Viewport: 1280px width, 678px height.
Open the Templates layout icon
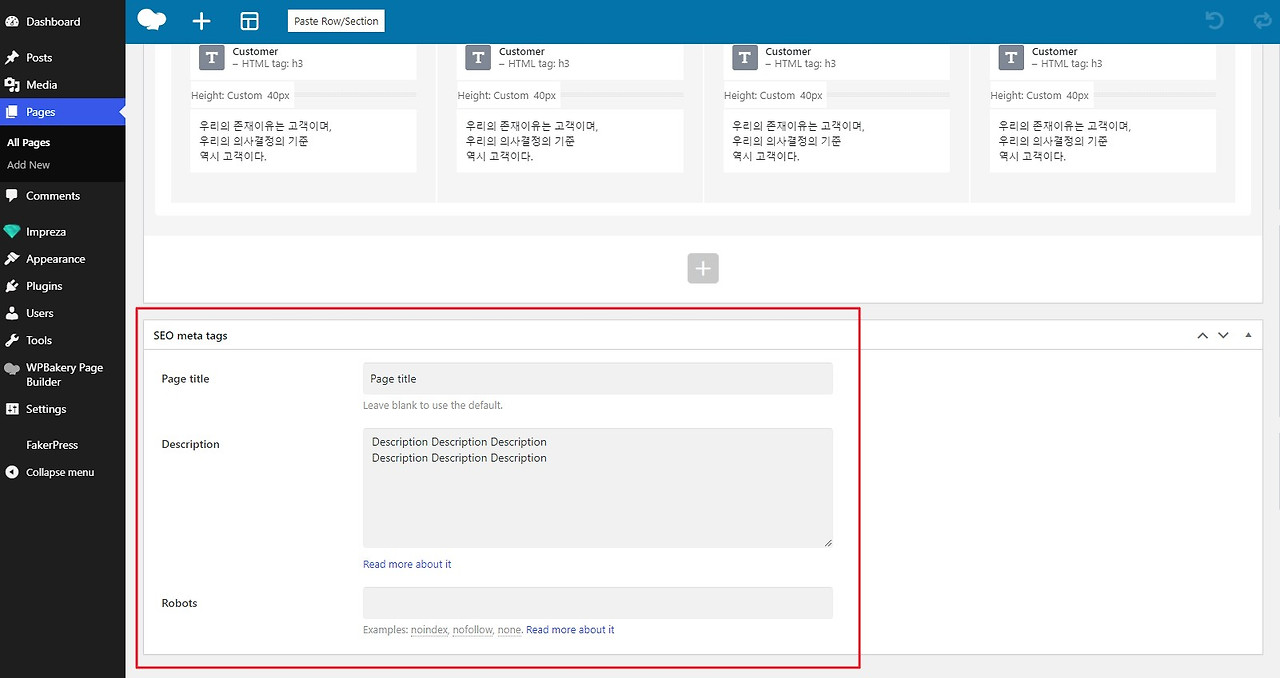point(249,21)
